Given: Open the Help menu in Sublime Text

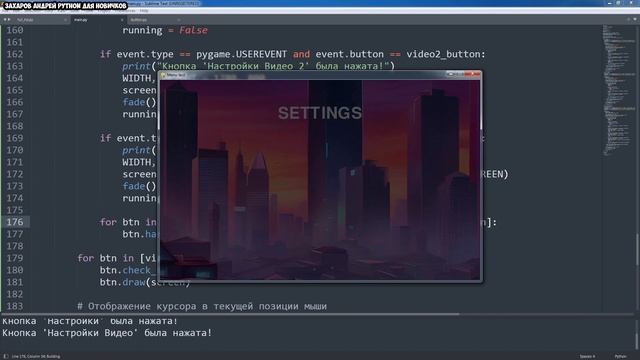Looking at the screenshot, I should pyautogui.click(x=144, y=11).
